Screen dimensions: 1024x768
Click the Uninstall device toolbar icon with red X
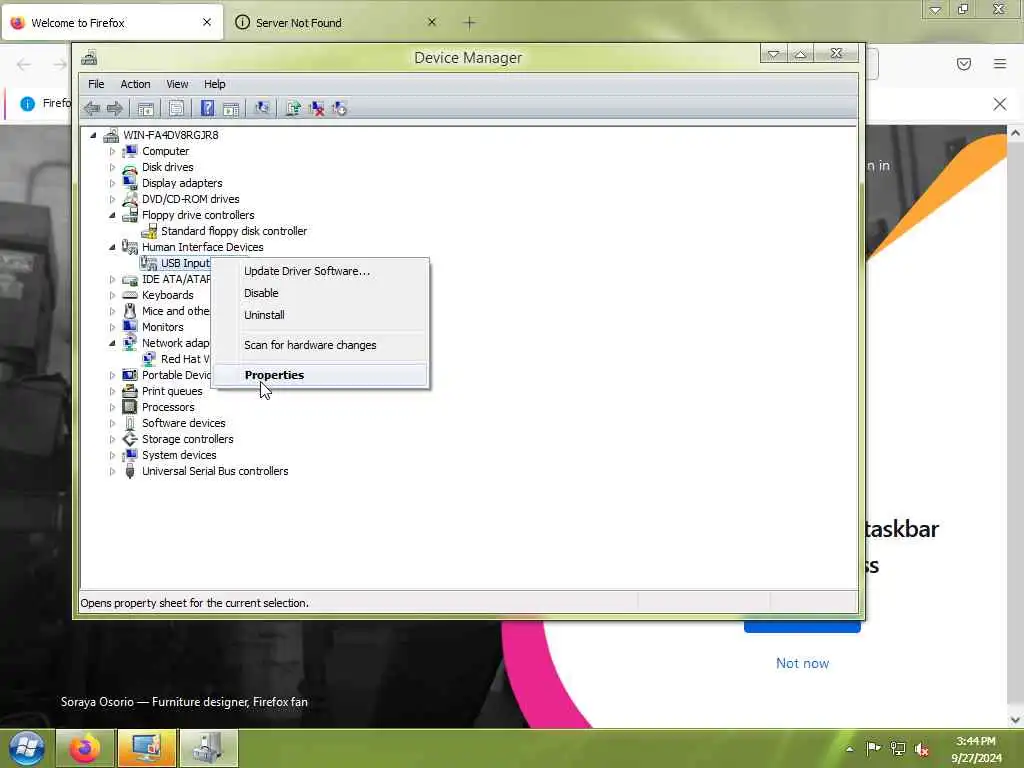[317, 108]
